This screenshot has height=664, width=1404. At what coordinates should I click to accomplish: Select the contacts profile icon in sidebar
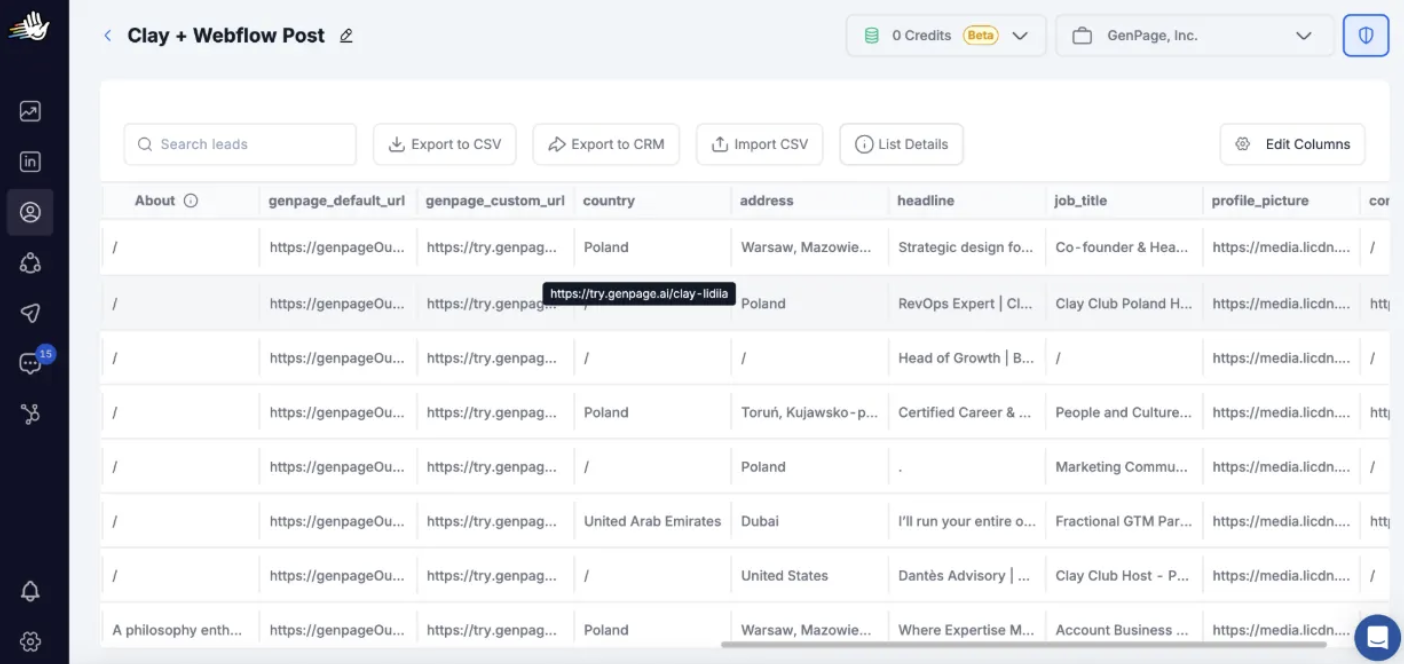click(30, 212)
